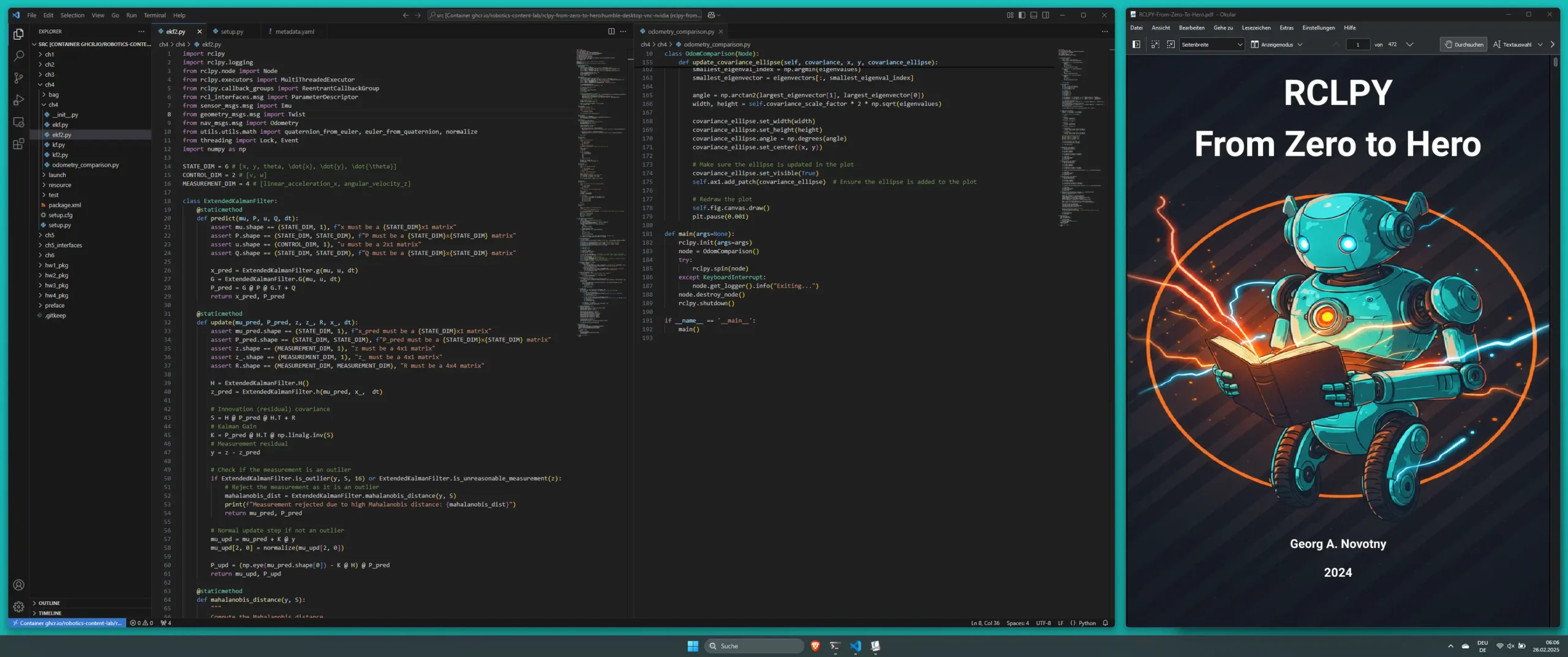
Task: Click the Okular page number input field
Action: [1358, 44]
